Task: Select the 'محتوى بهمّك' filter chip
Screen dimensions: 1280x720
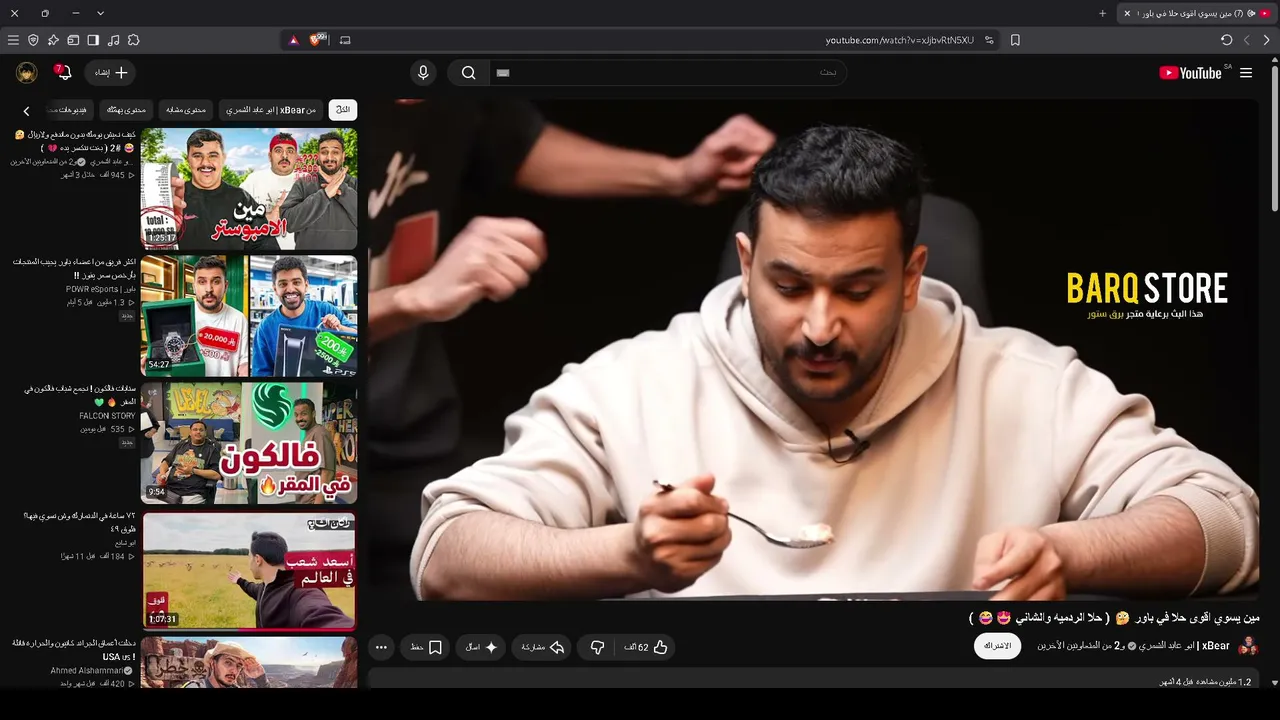Action: pos(126,110)
